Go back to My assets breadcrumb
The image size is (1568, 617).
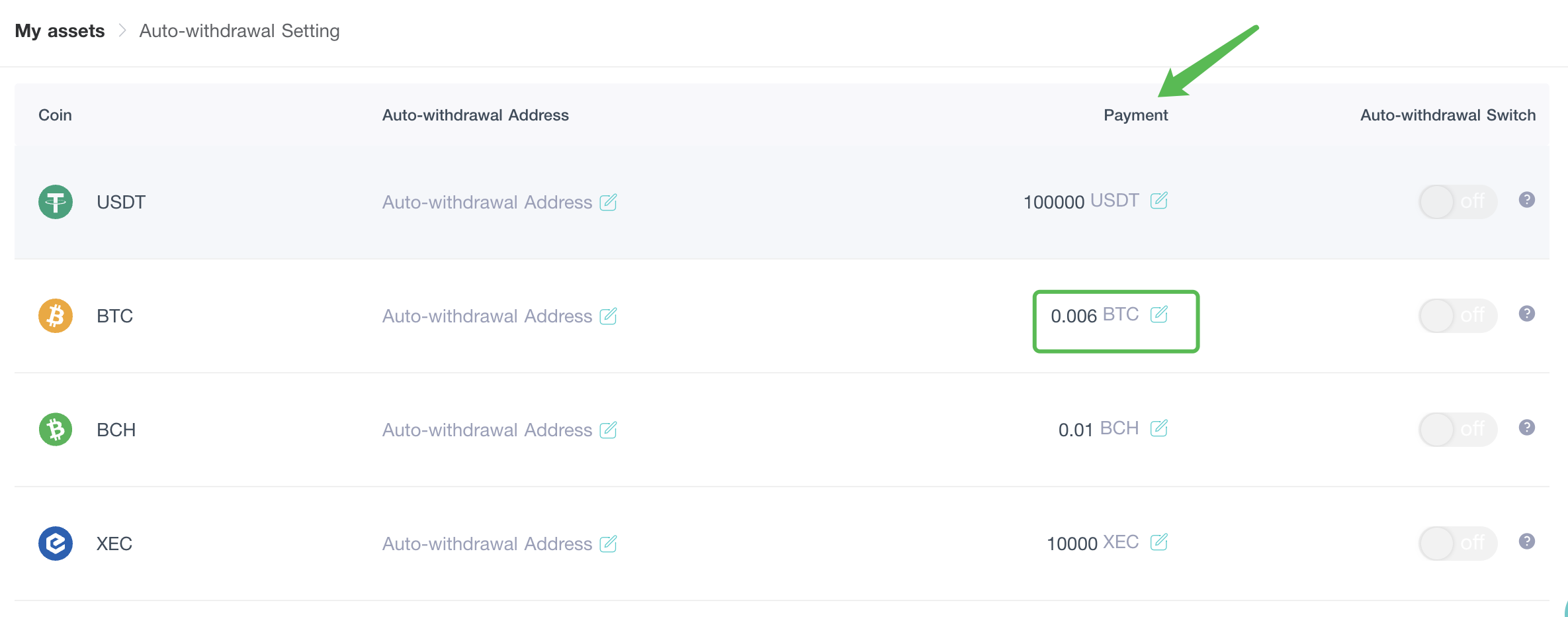[x=60, y=31]
